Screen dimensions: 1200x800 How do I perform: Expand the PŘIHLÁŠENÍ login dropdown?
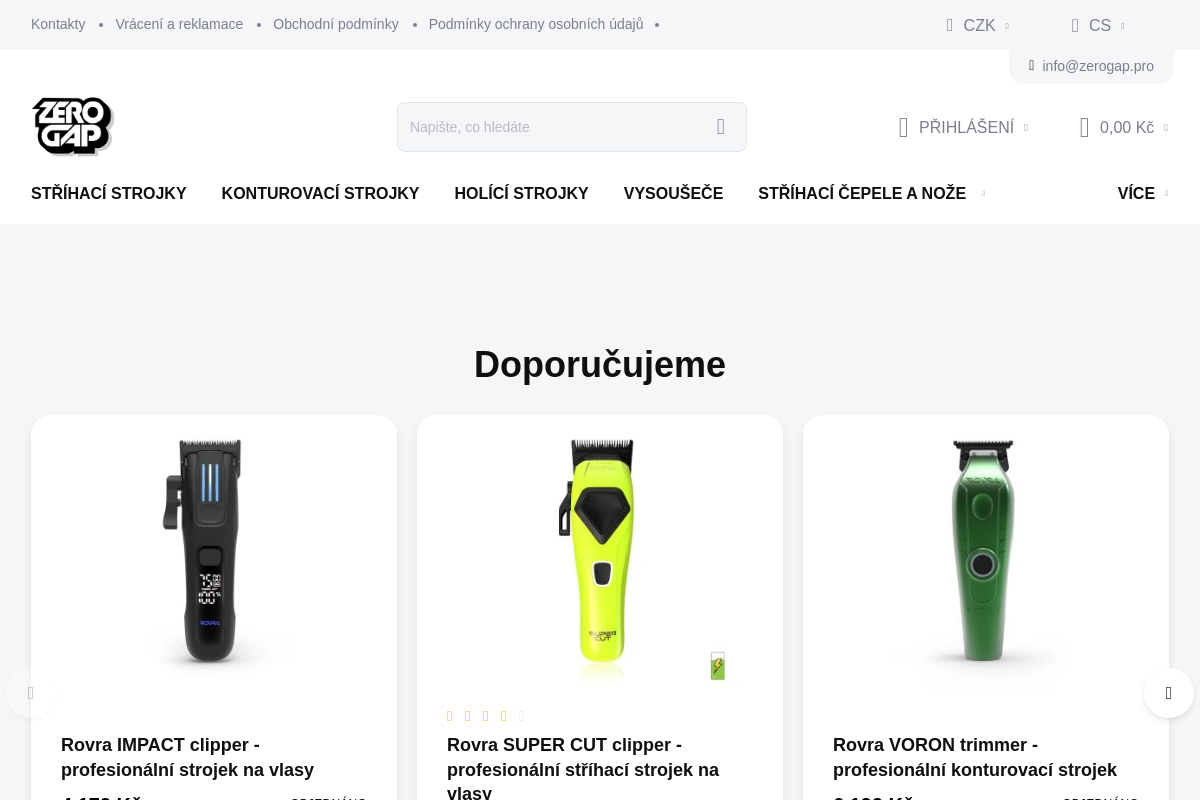pos(1025,128)
